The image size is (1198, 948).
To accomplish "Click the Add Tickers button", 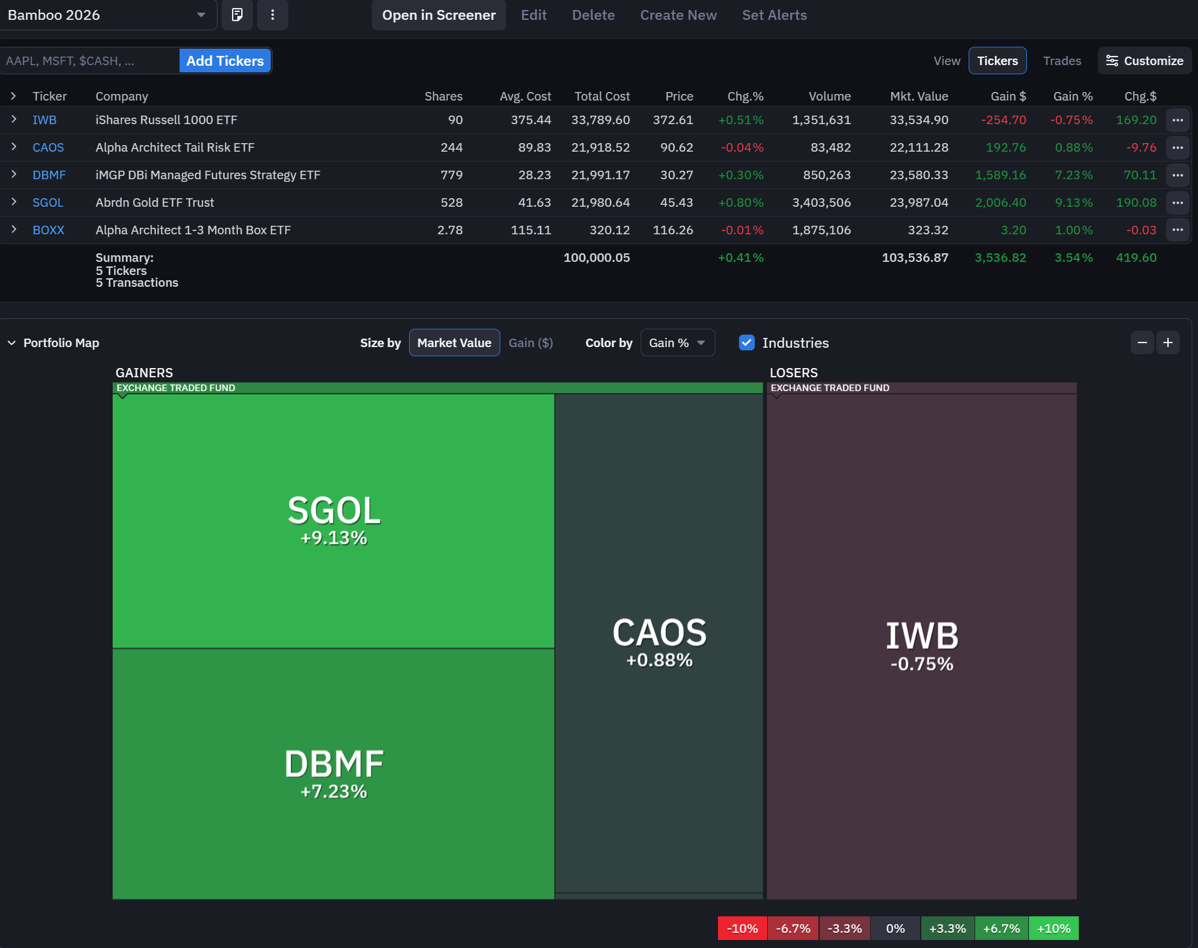I will (x=225, y=61).
